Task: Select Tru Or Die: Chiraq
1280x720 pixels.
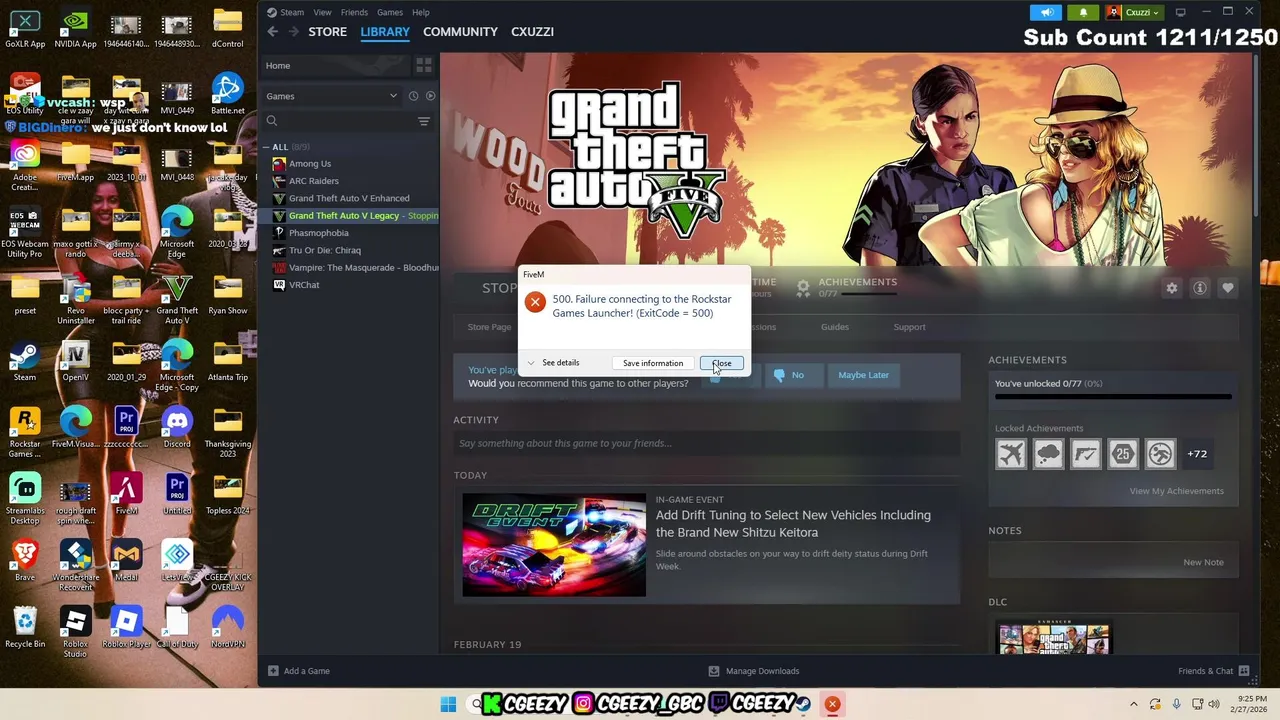Action: [324, 250]
